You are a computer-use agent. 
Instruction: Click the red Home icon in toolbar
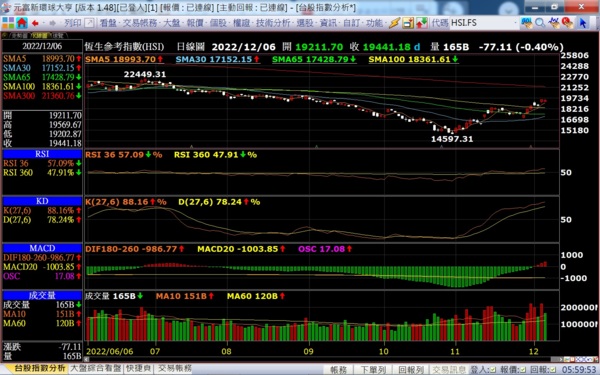[22, 23]
